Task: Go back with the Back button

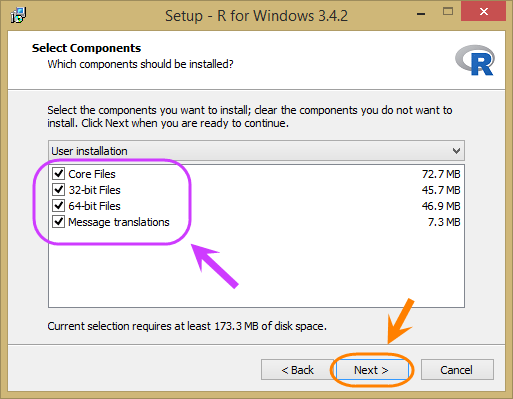Action: point(298,370)
